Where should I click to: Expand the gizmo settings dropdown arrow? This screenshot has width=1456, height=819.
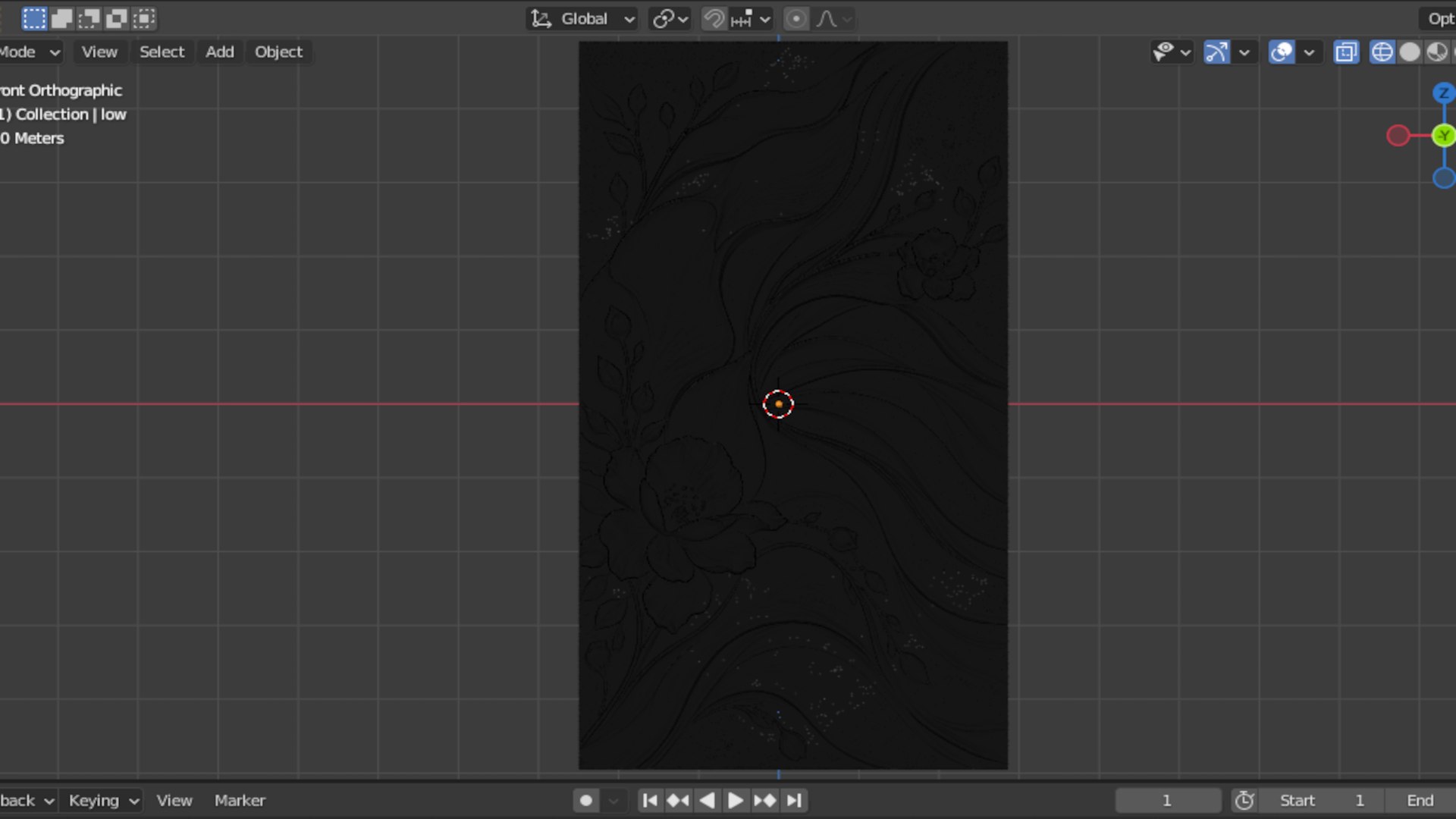(x=1244, y=52)
